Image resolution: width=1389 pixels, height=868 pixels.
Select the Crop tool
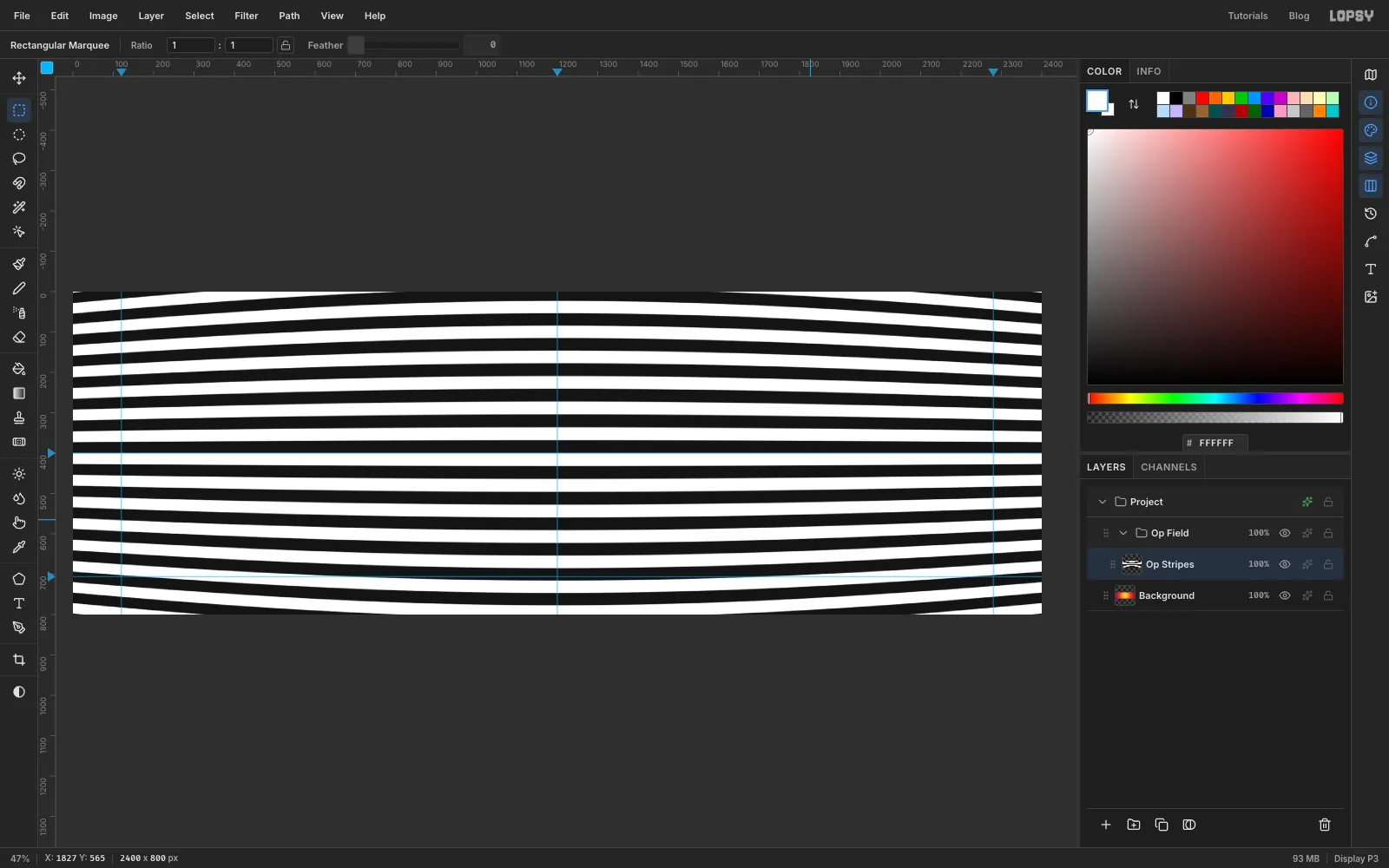coord(19,660)
